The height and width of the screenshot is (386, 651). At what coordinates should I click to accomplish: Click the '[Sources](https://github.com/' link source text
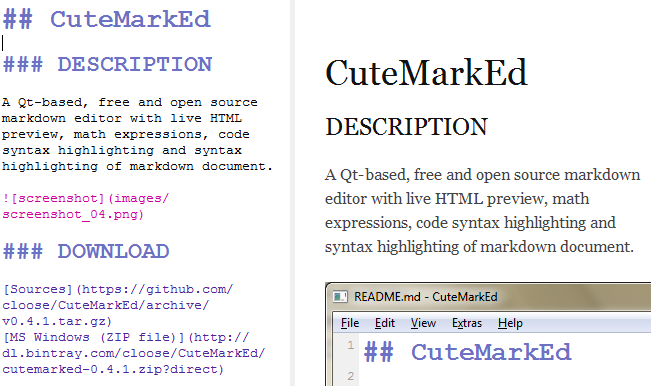[x=118, y=289]
